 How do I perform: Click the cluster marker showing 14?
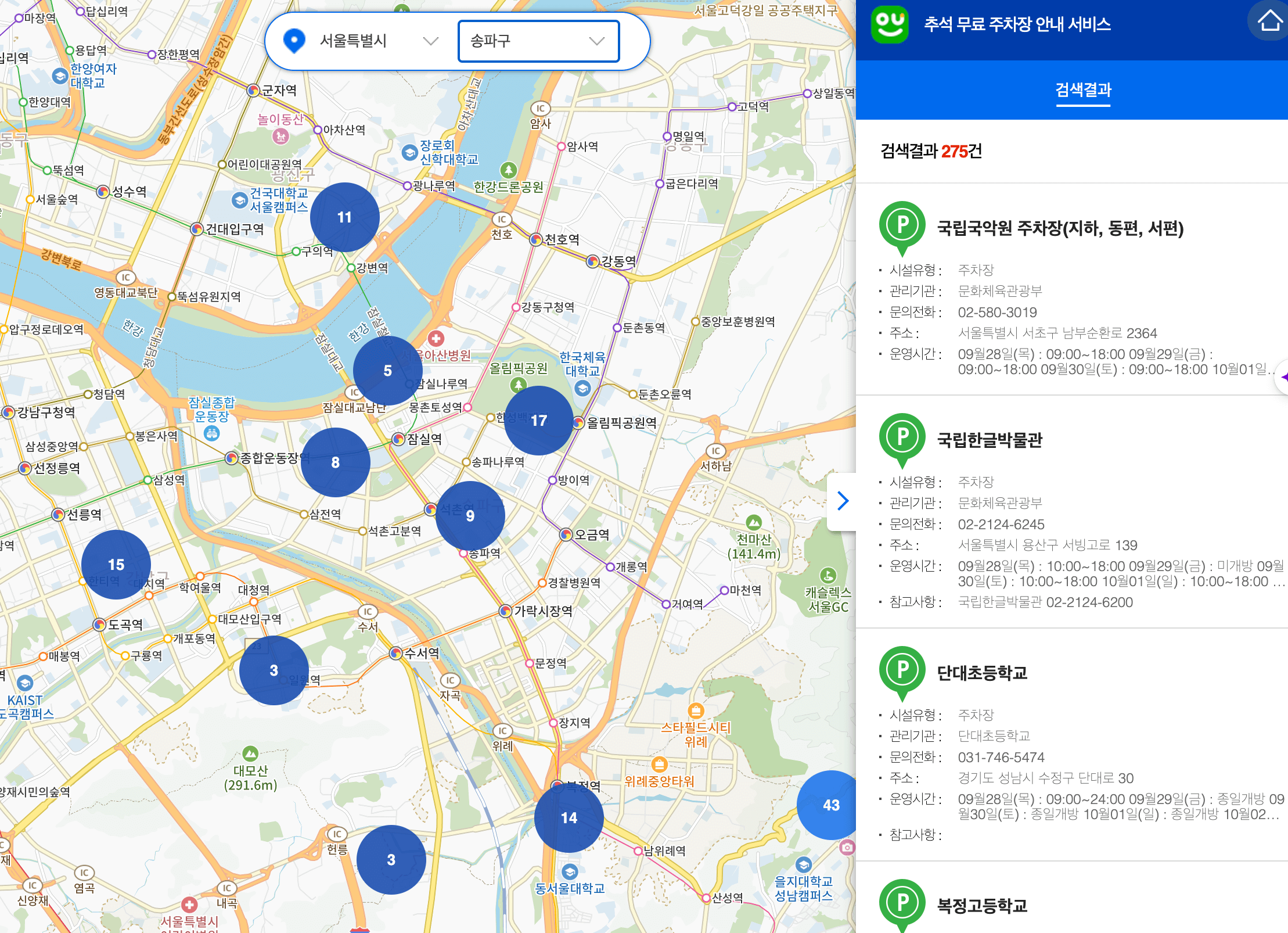pos(569,818)
